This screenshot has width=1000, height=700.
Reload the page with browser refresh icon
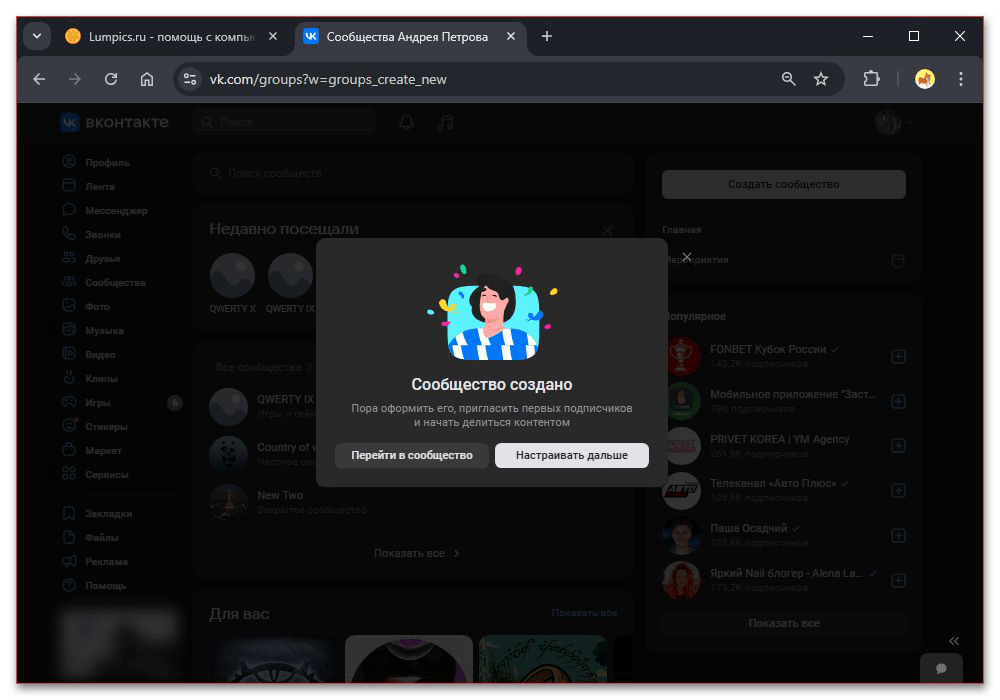tap(111, 79)
